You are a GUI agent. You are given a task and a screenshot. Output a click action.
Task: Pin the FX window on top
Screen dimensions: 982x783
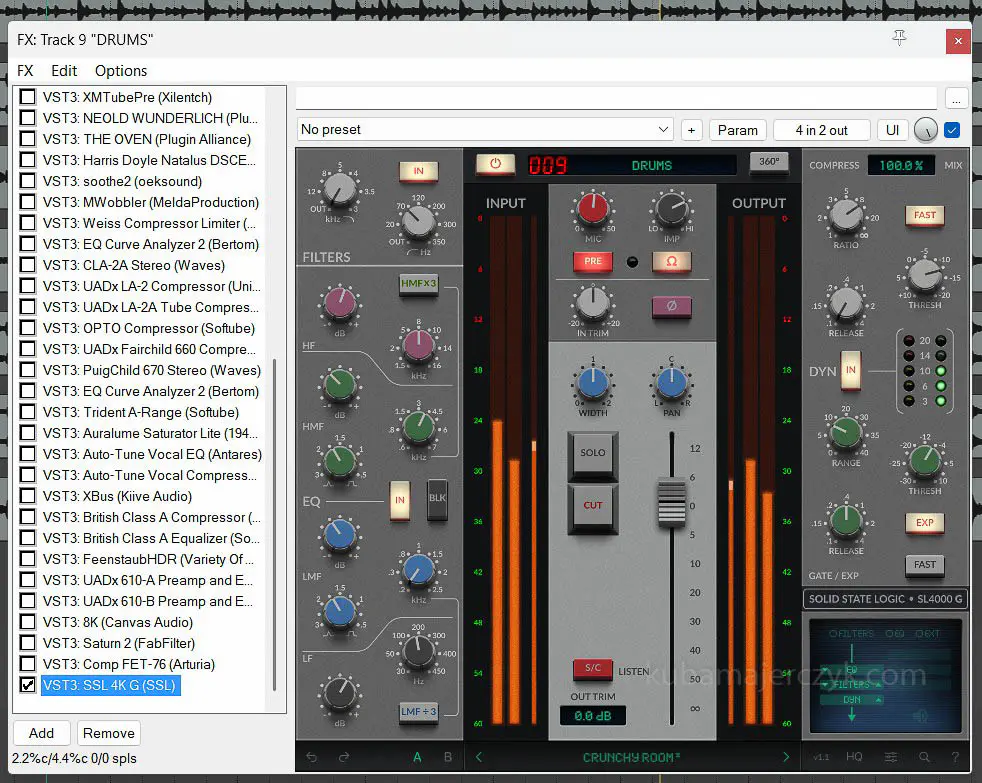point(899,39)
